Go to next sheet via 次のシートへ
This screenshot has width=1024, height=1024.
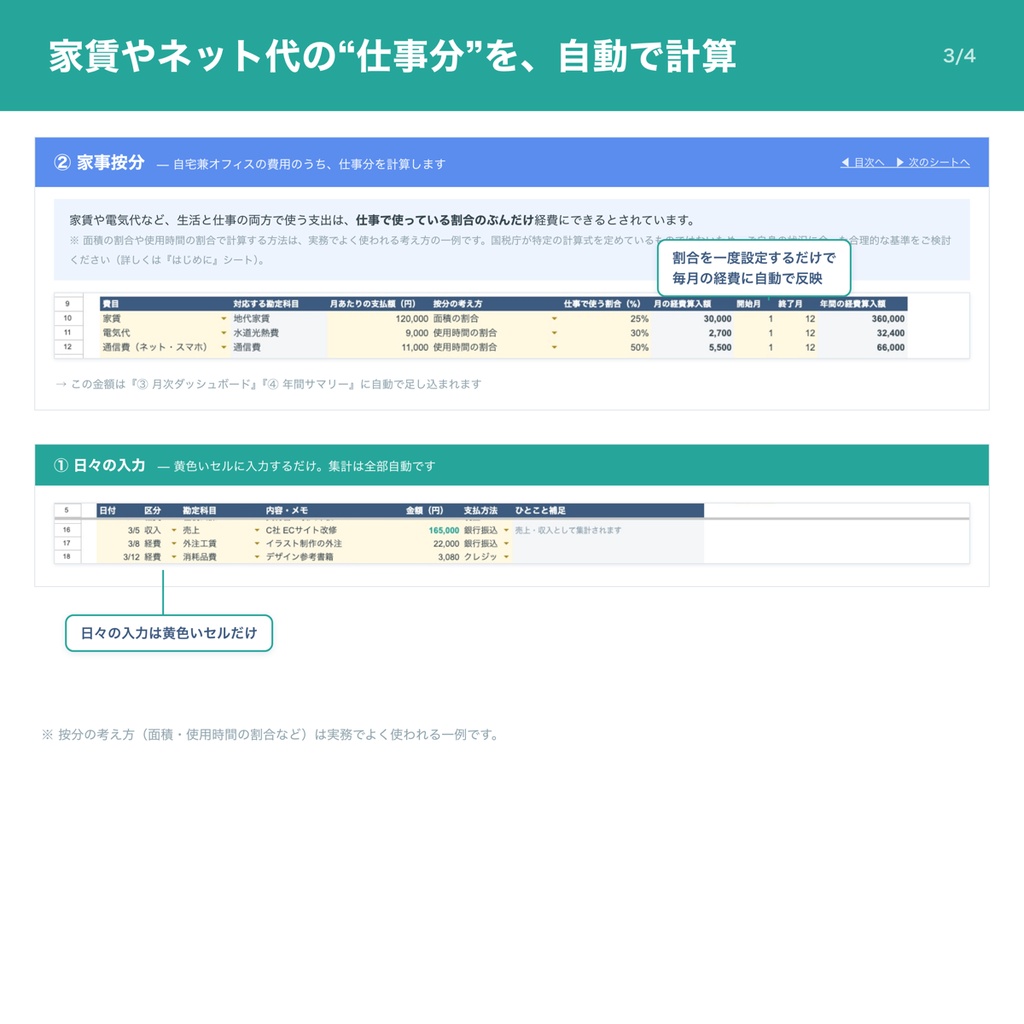932,162
